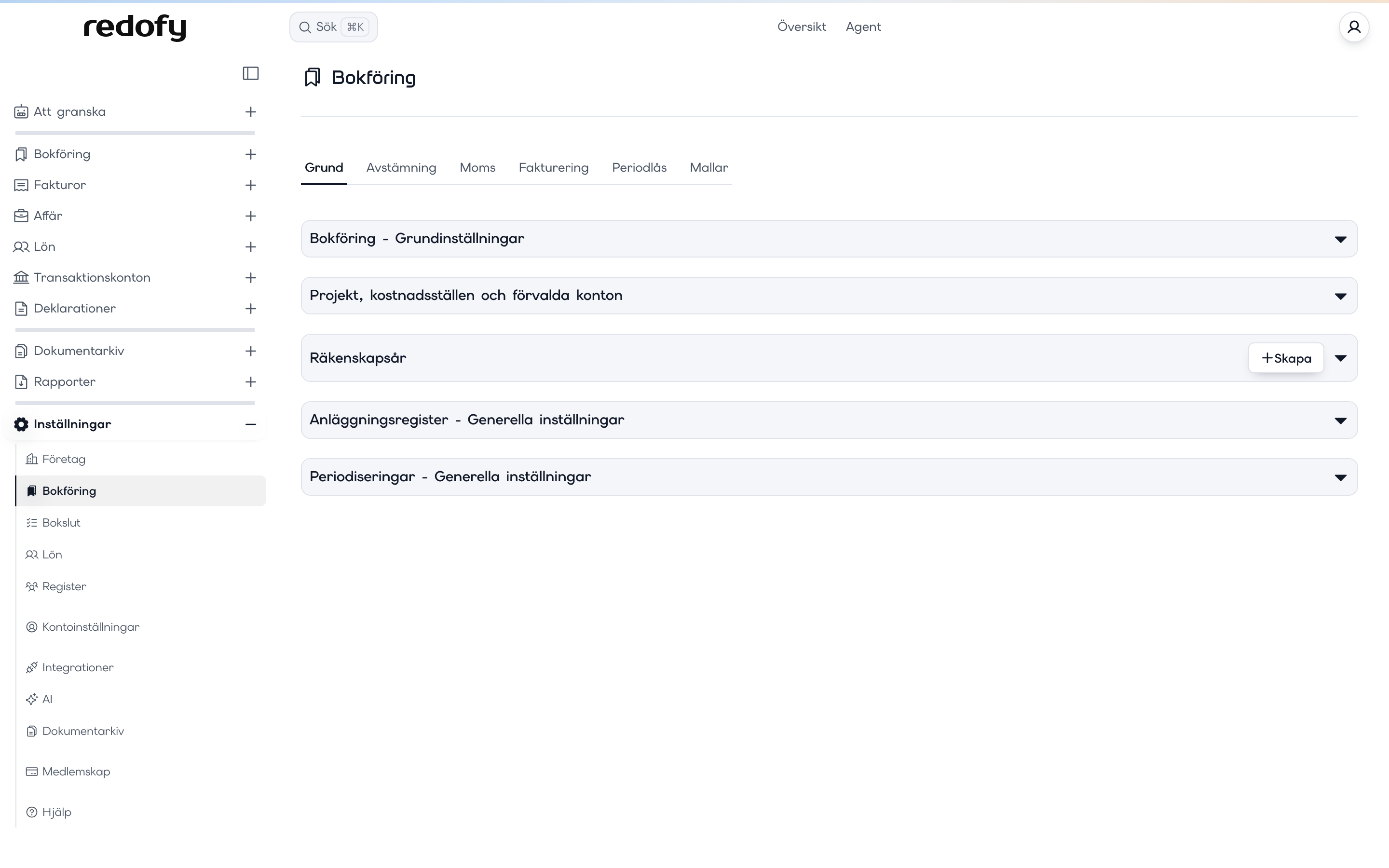Click the Affär briefcase icon
The width and height of the screenshot is (1389, 868).
[x=21, y=216]
